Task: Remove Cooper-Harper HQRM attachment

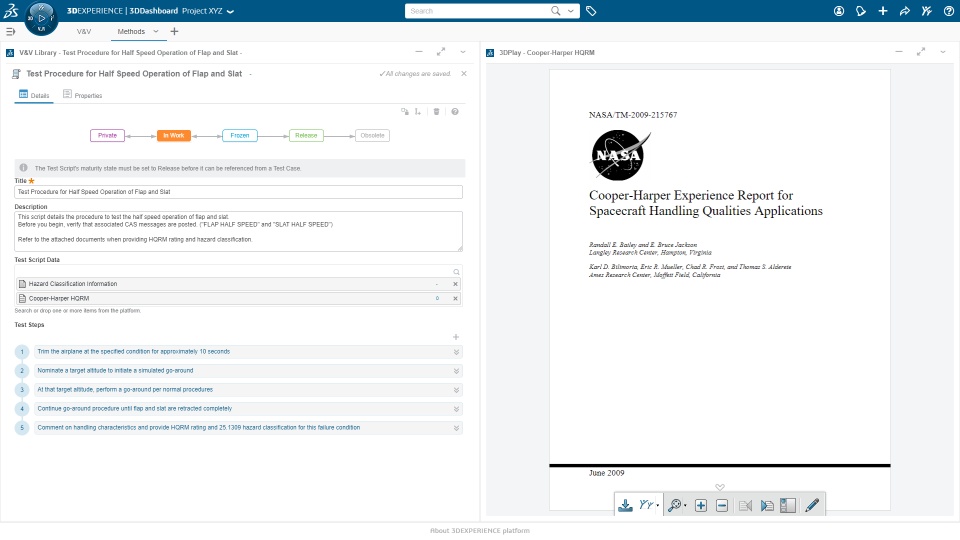Action: pos(456,298)
